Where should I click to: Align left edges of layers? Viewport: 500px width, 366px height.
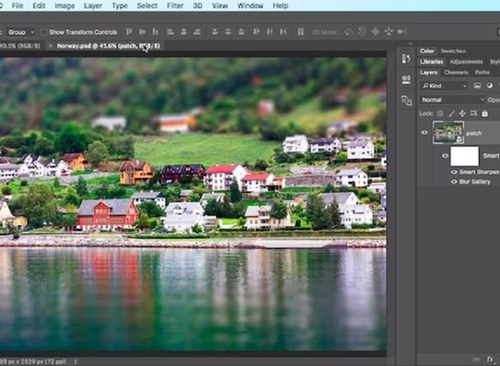coord(170,32)
